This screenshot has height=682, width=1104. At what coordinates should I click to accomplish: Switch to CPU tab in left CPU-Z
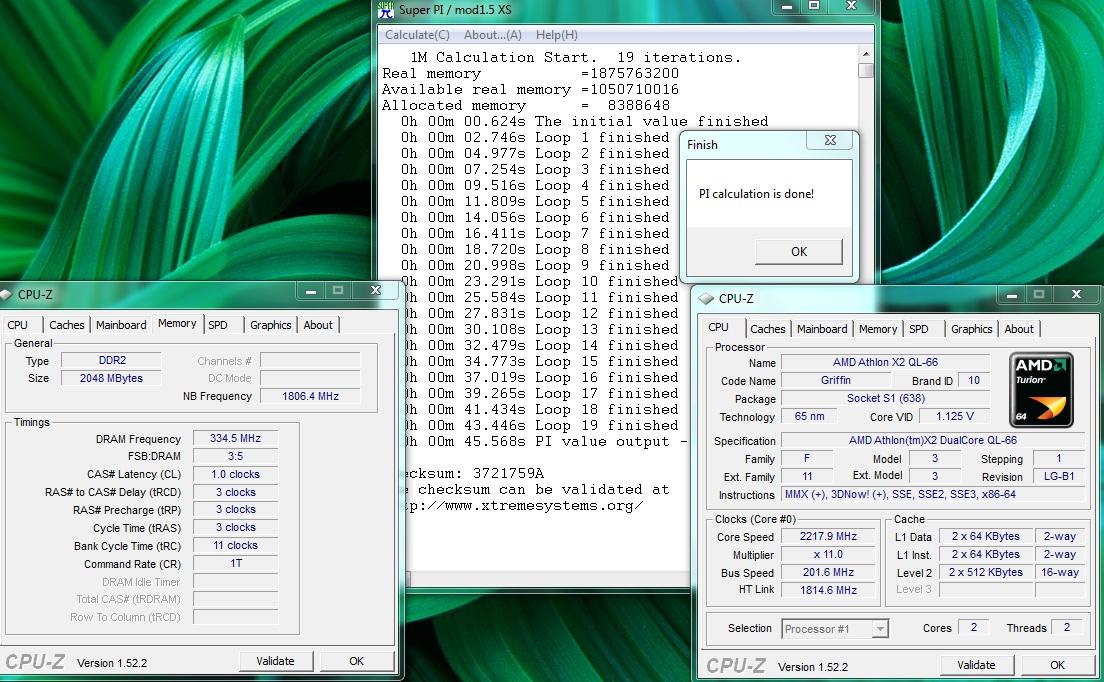point(18,324)
